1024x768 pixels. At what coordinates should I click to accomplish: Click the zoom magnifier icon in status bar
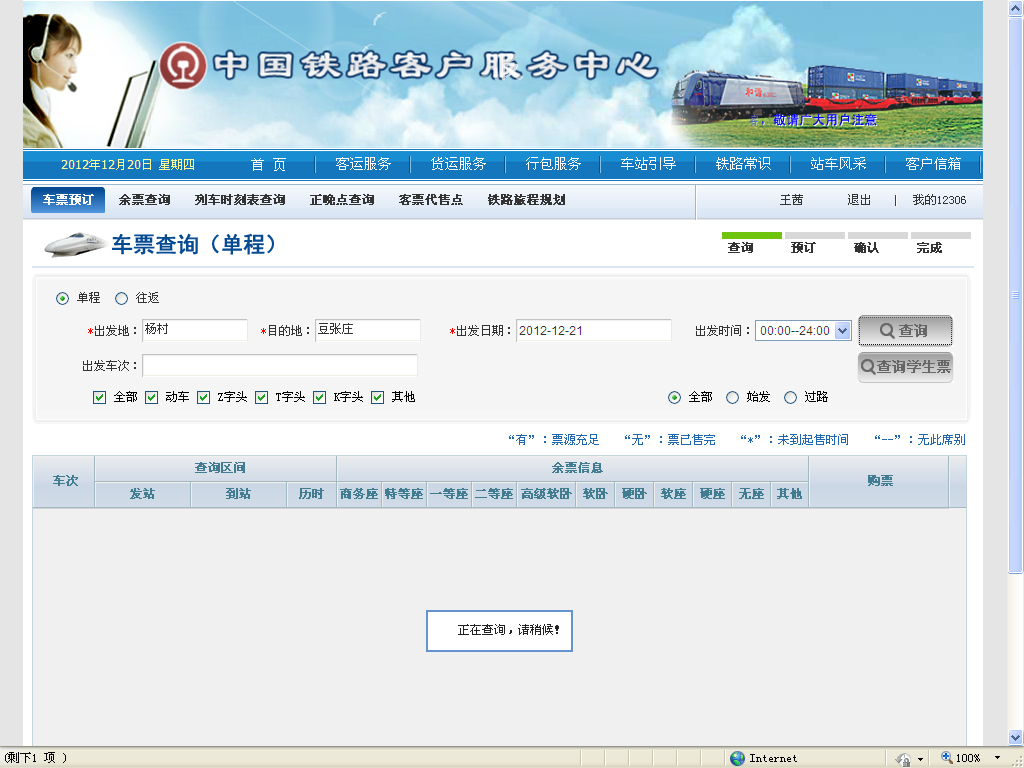pyautogui.click(x=946, y=758)
